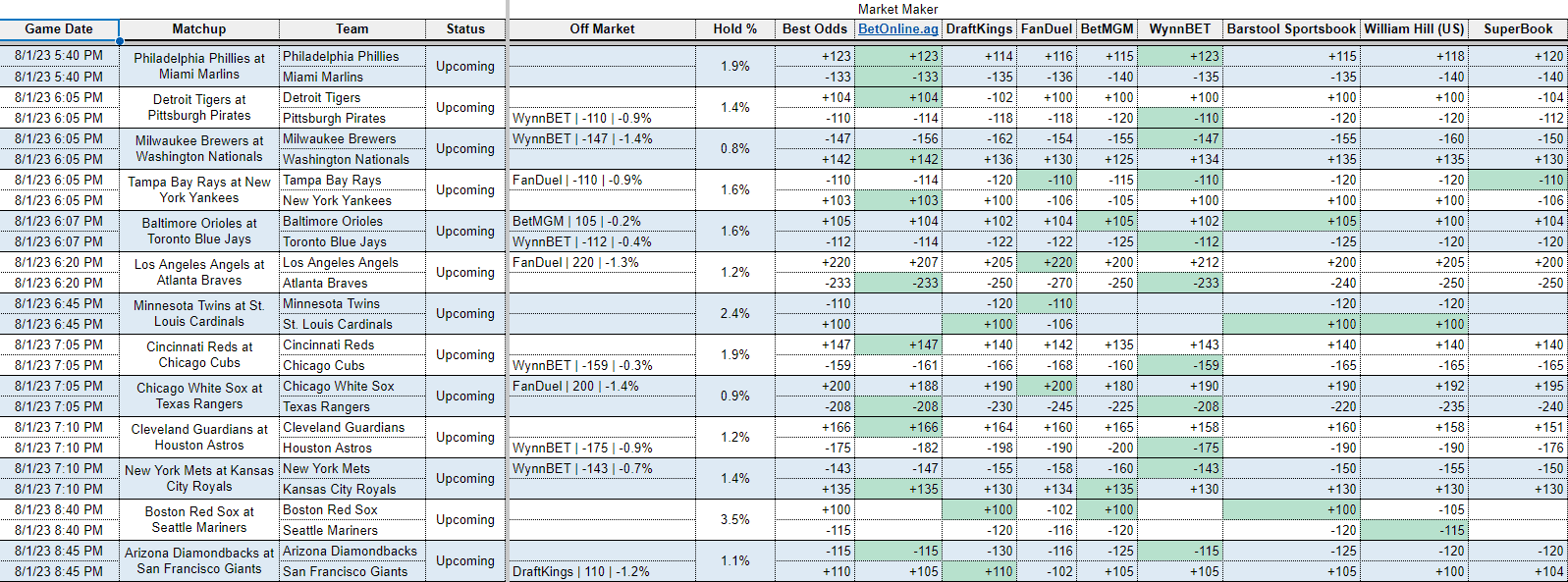Viewport: 1568px width, 582px height.
Task: Select the 8/1/23 6:20 PM date for Los Angeles Angels
Action: coord(59,262)
